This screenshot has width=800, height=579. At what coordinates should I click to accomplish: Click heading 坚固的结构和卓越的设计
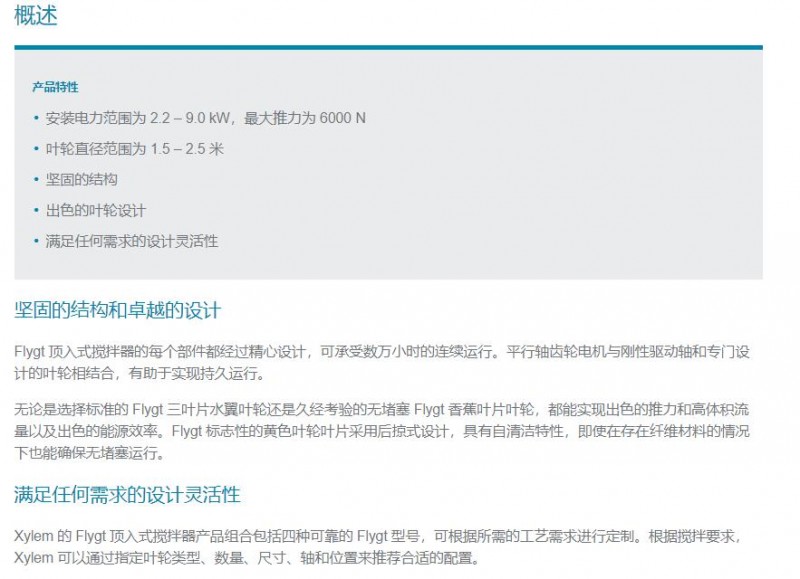tap(118, 310)
